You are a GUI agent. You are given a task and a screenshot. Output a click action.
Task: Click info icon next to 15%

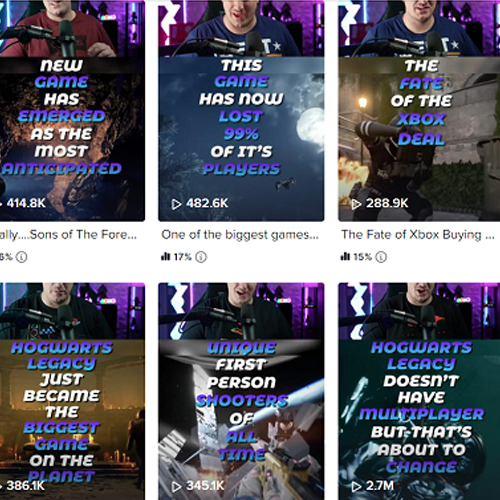381,257
